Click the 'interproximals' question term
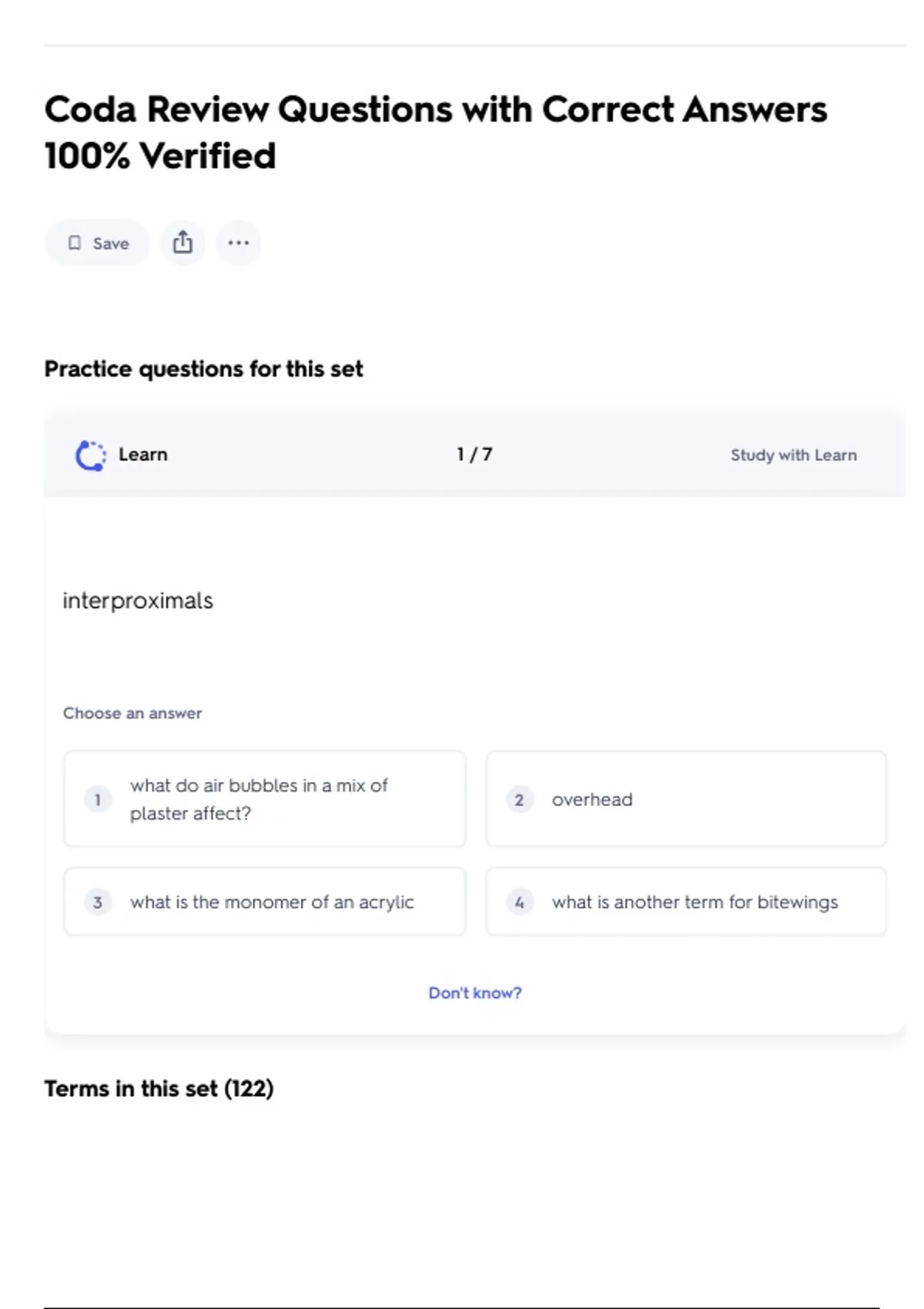Viewport: 924px width, 1309px height. [x=138, y=601]
